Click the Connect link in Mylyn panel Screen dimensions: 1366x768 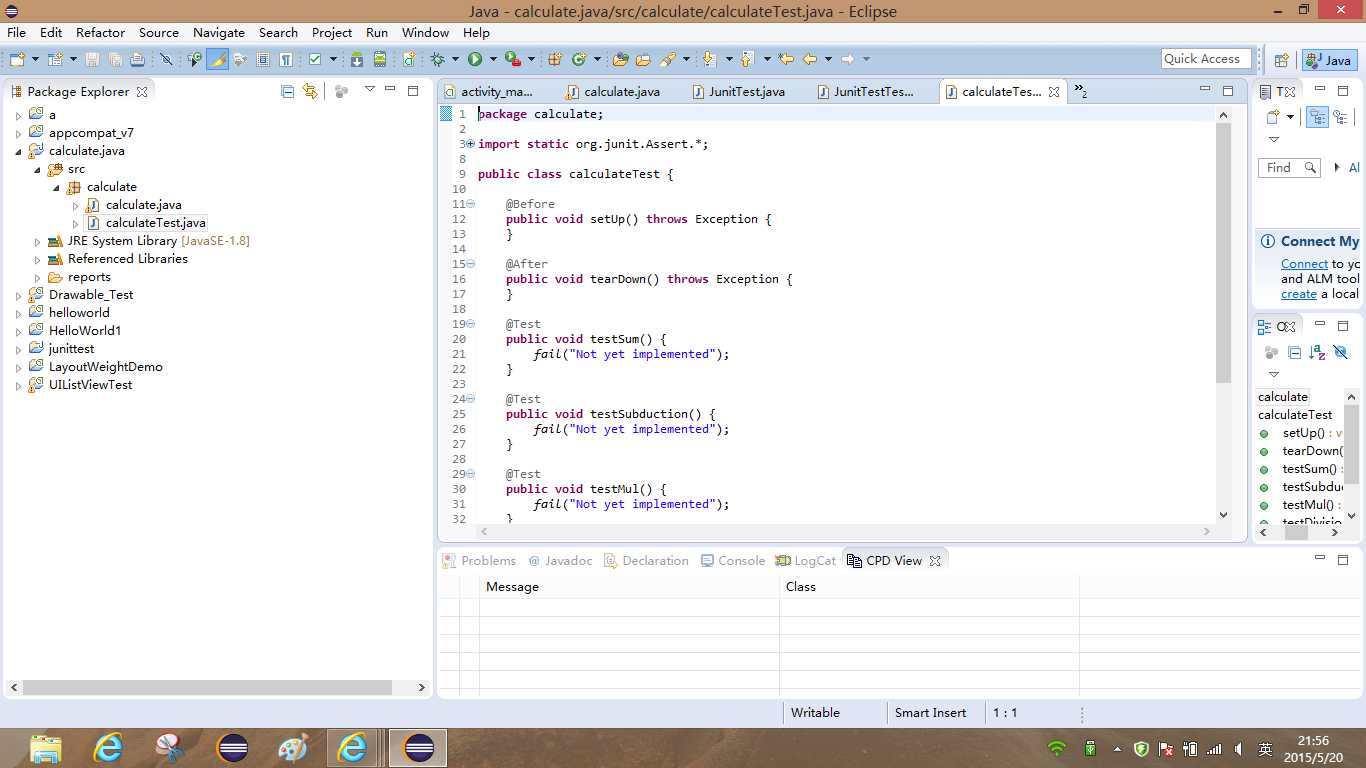[1304, 264]
